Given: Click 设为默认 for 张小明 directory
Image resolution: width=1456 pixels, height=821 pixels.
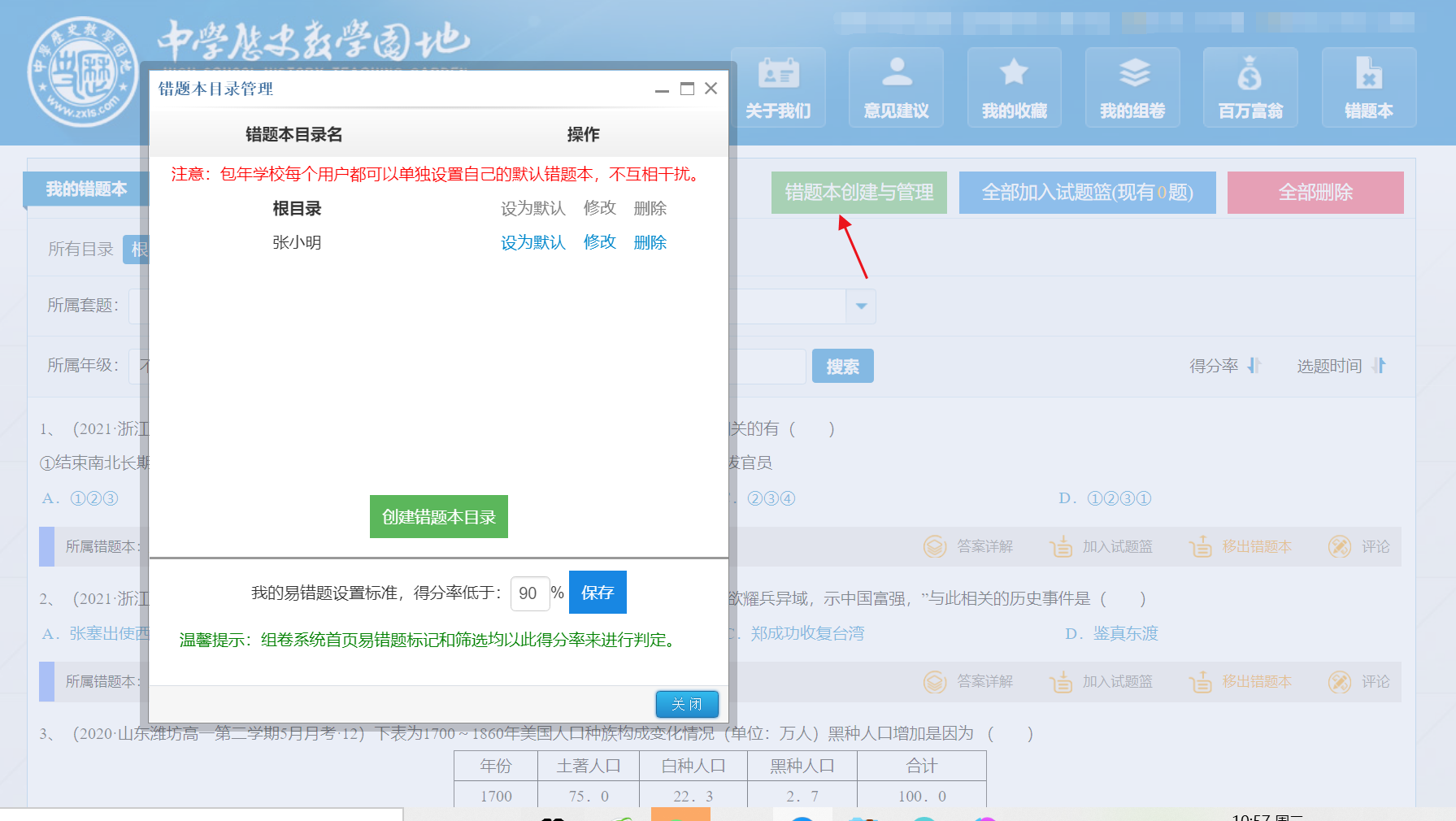Looking at the screenshot, I should coord(532,242).
